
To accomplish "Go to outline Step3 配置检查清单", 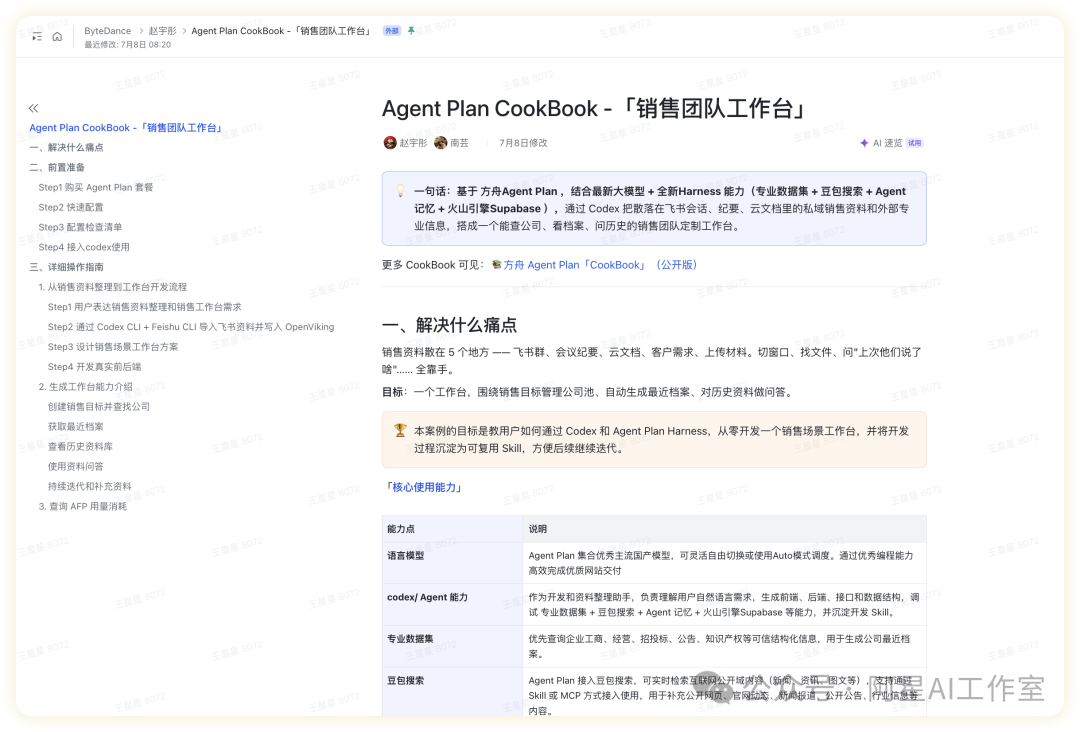I will (x=81, y=227).
